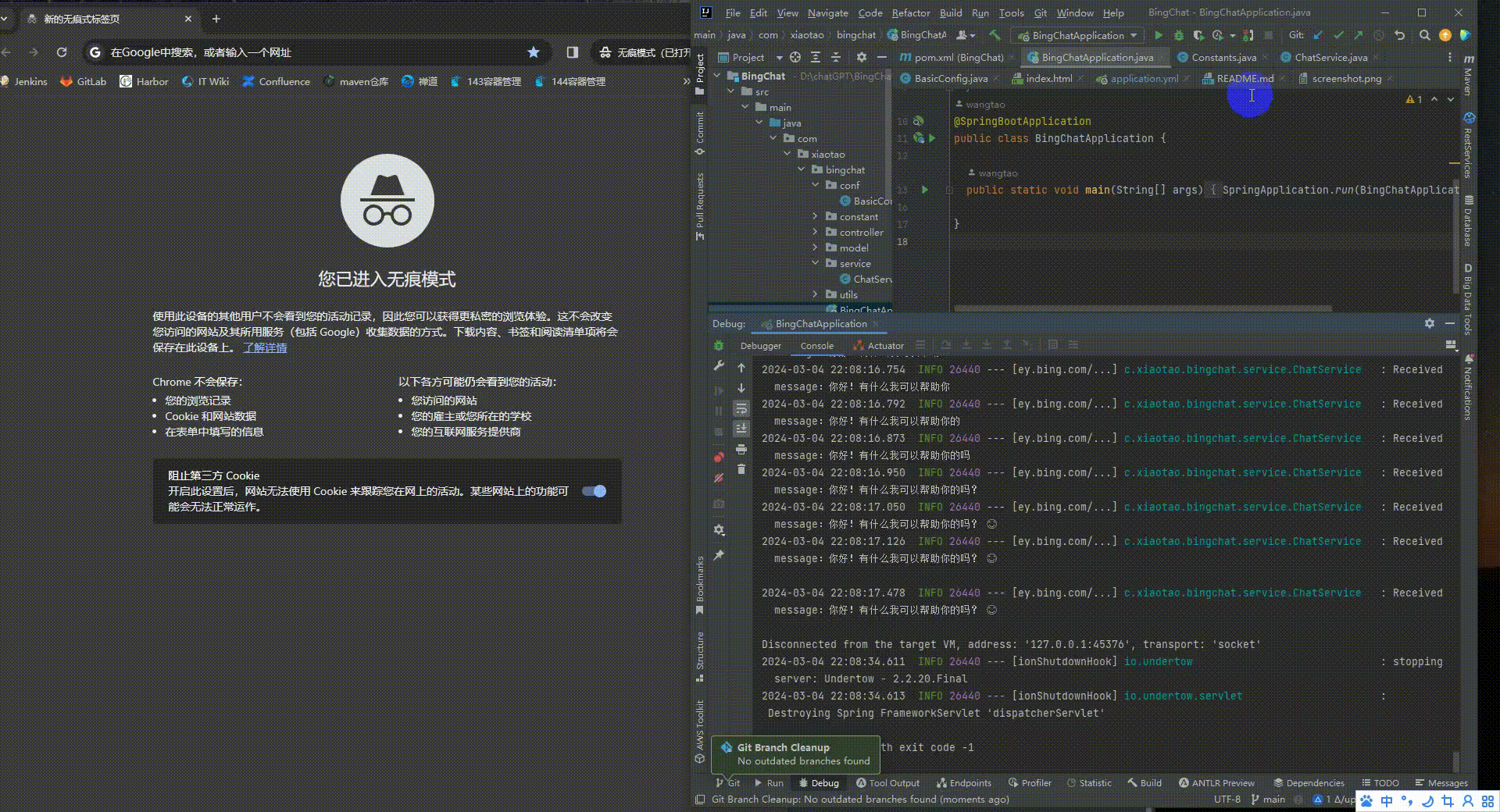Open GitLab bookmark in Chrome

[84, 81]
